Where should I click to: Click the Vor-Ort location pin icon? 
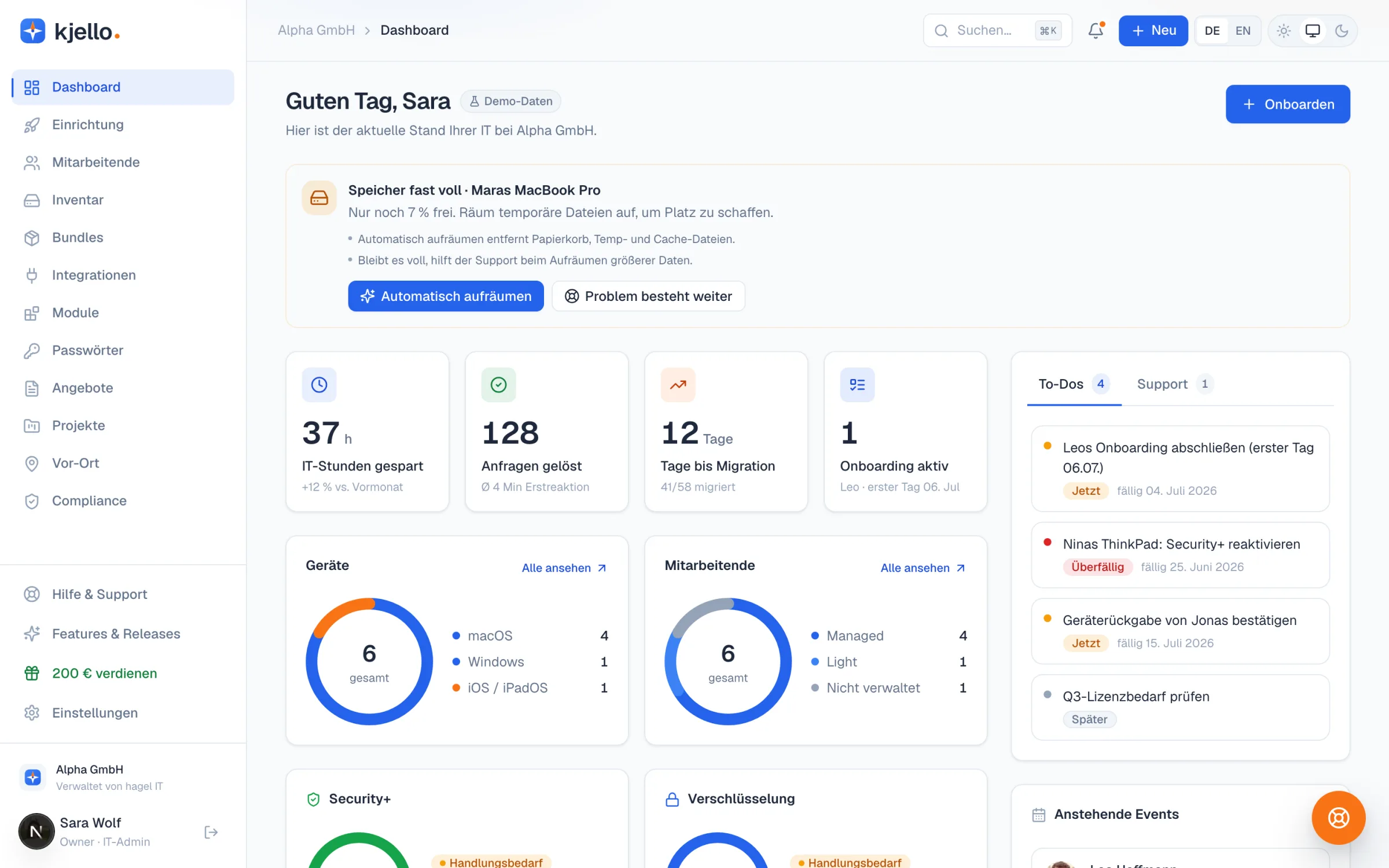(32, 464)
